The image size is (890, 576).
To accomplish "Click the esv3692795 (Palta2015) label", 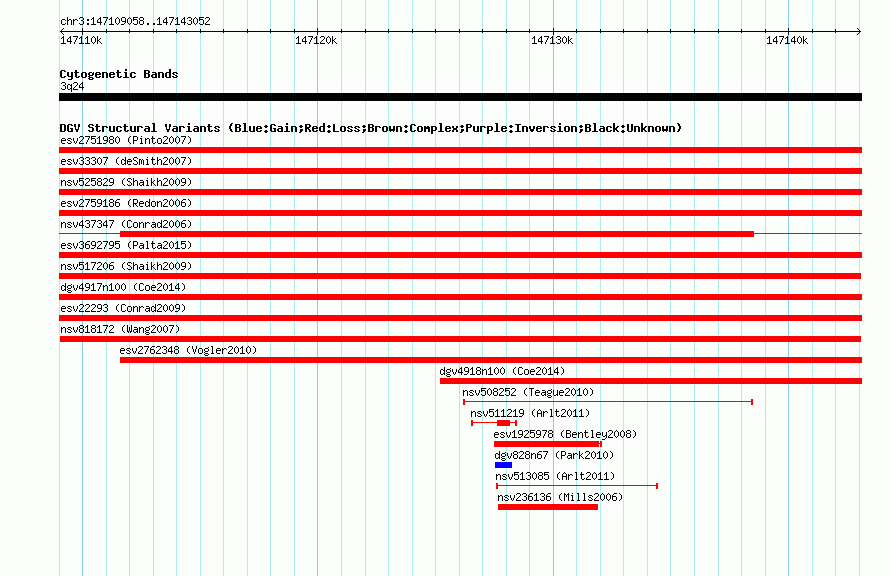I will pos(126,245).
